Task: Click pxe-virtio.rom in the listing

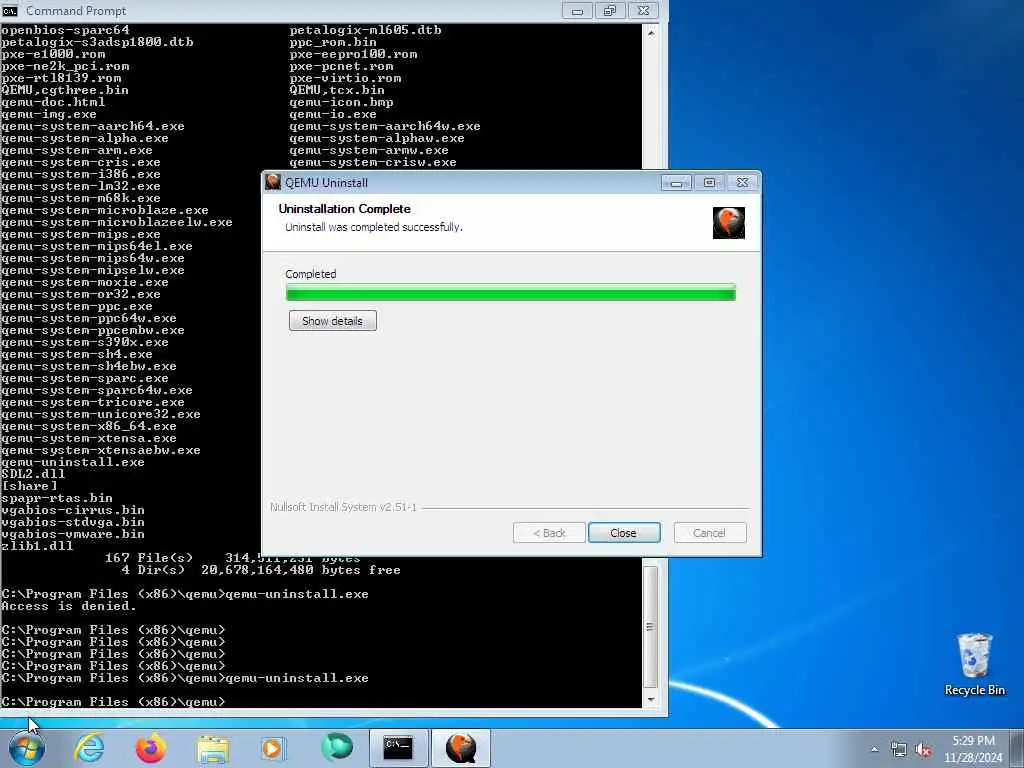Action: click(345, 78)
